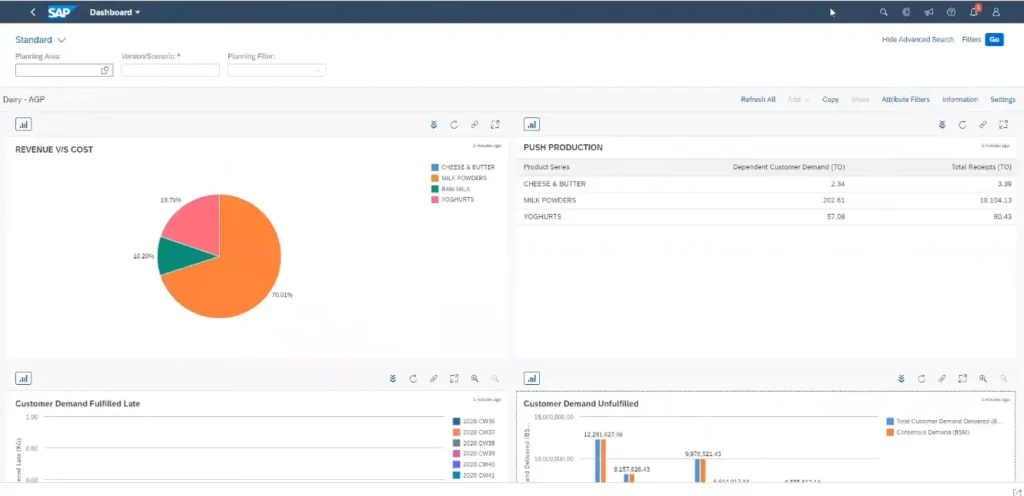Select Consensus Demand (BSM) legend swatch
This screenshot has height=496, width=1024.
[890, 432]
